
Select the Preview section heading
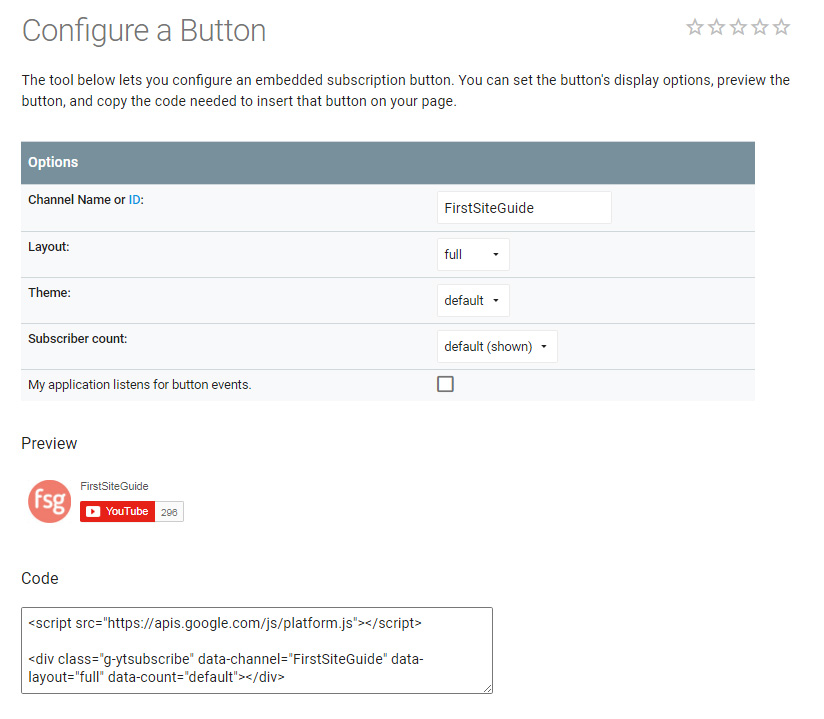tap(48, 443)
